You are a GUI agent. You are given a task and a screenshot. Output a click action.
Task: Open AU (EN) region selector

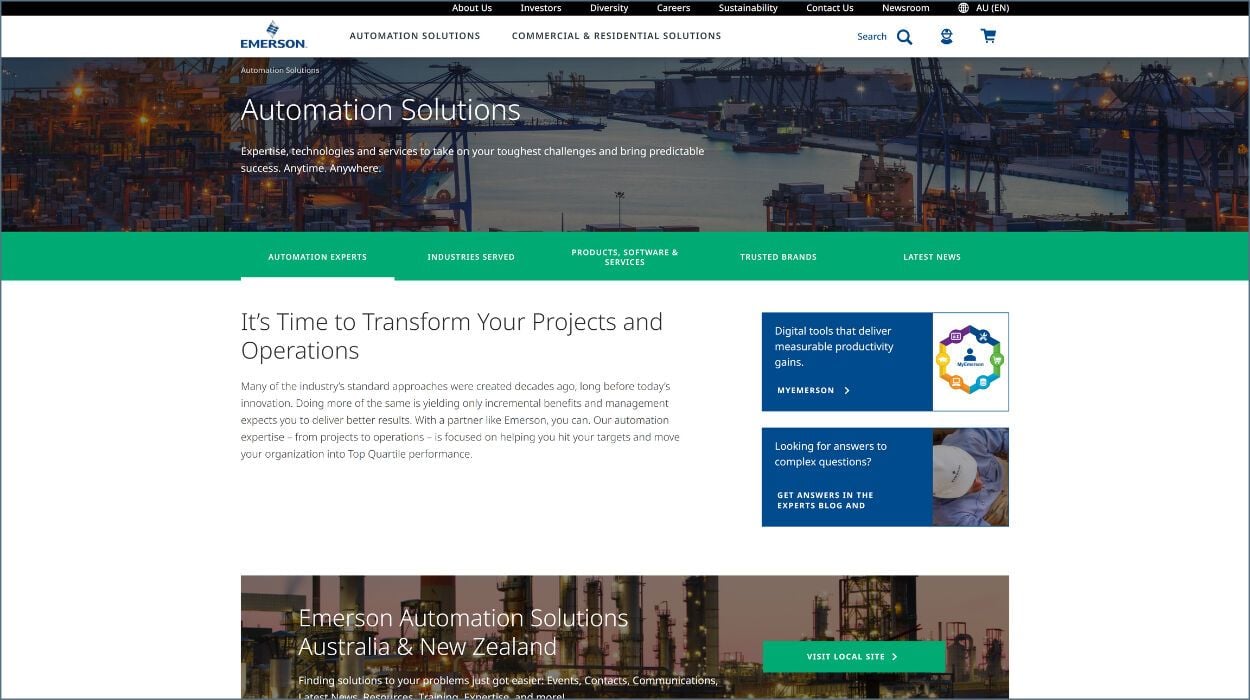click(992, 8)
